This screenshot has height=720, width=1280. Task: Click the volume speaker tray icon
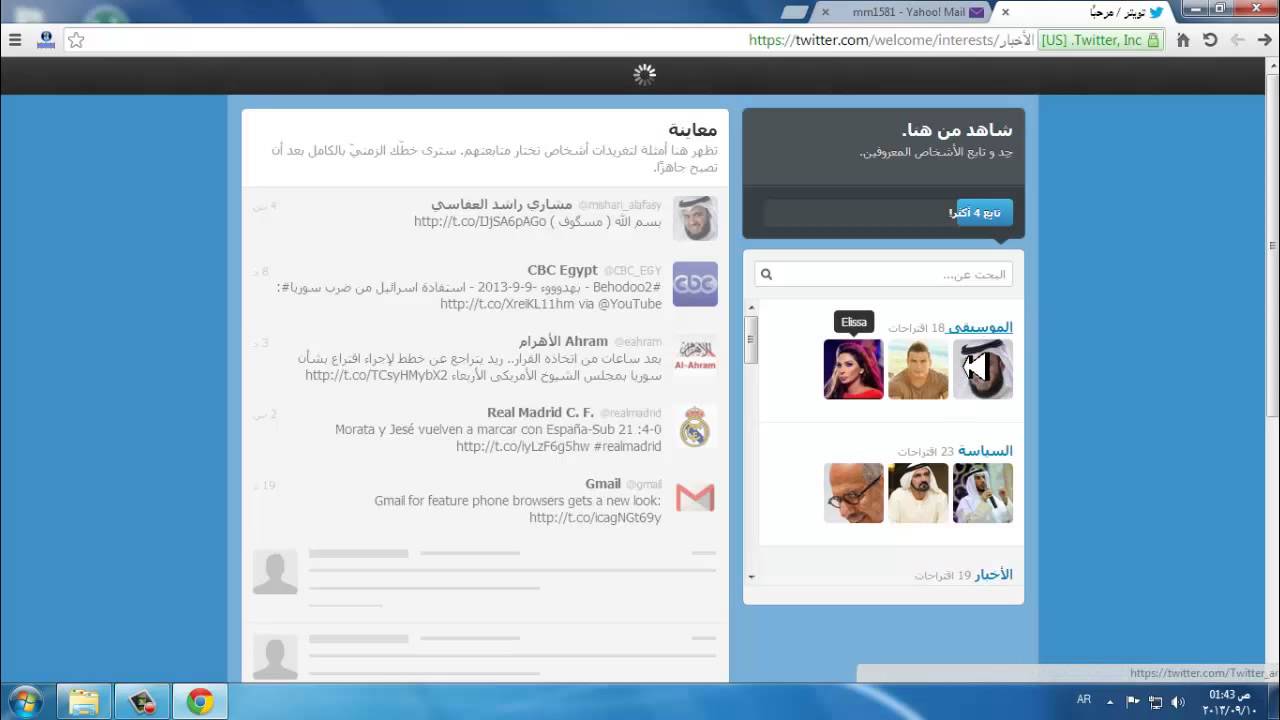[1178, 701]
